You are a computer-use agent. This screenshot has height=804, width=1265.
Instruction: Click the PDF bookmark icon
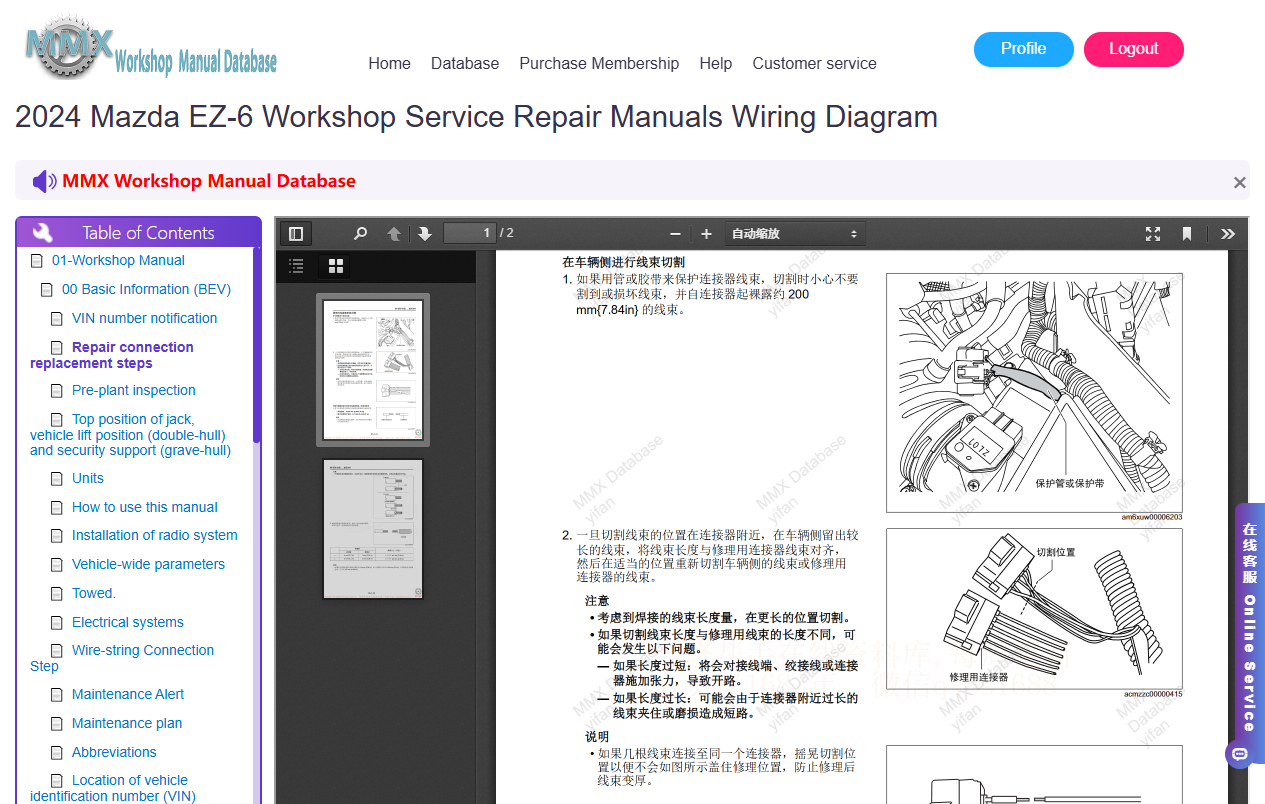1187,234
